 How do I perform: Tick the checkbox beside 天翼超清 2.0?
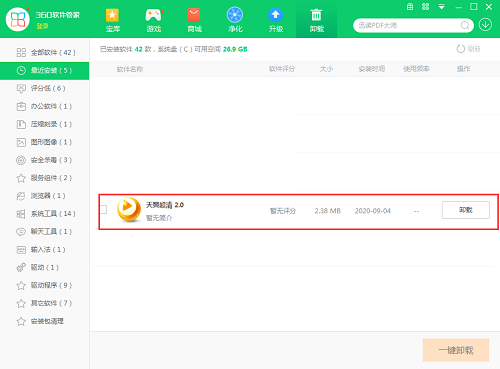point(104,210)
